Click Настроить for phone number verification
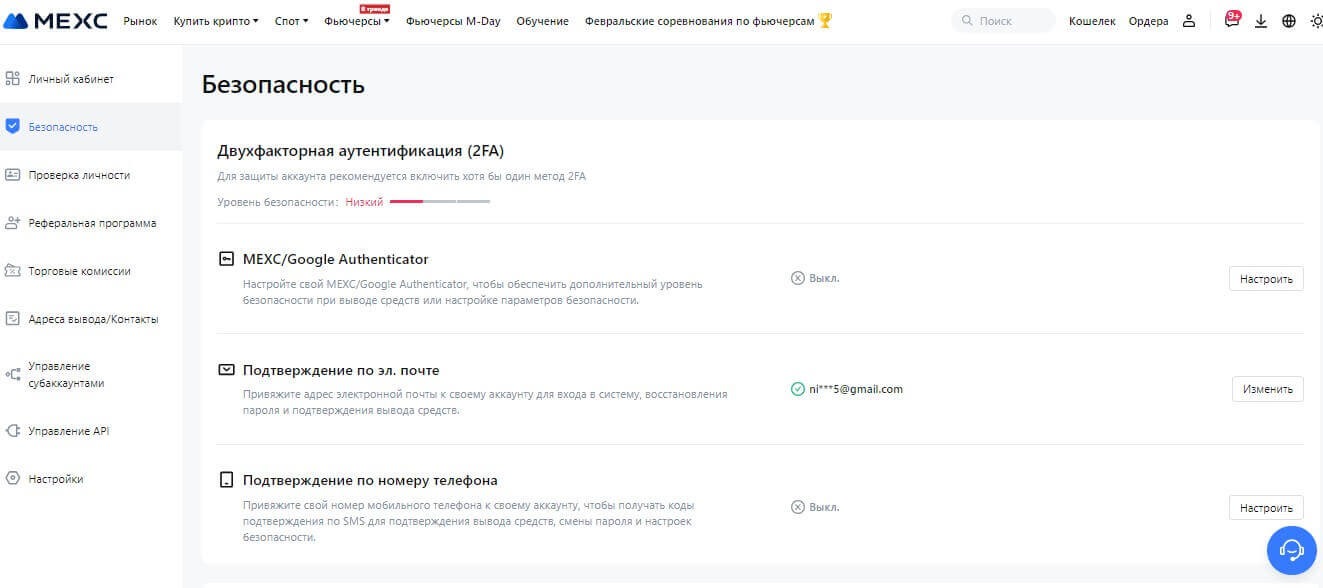1323x588 pixels. pos(1266,508)
